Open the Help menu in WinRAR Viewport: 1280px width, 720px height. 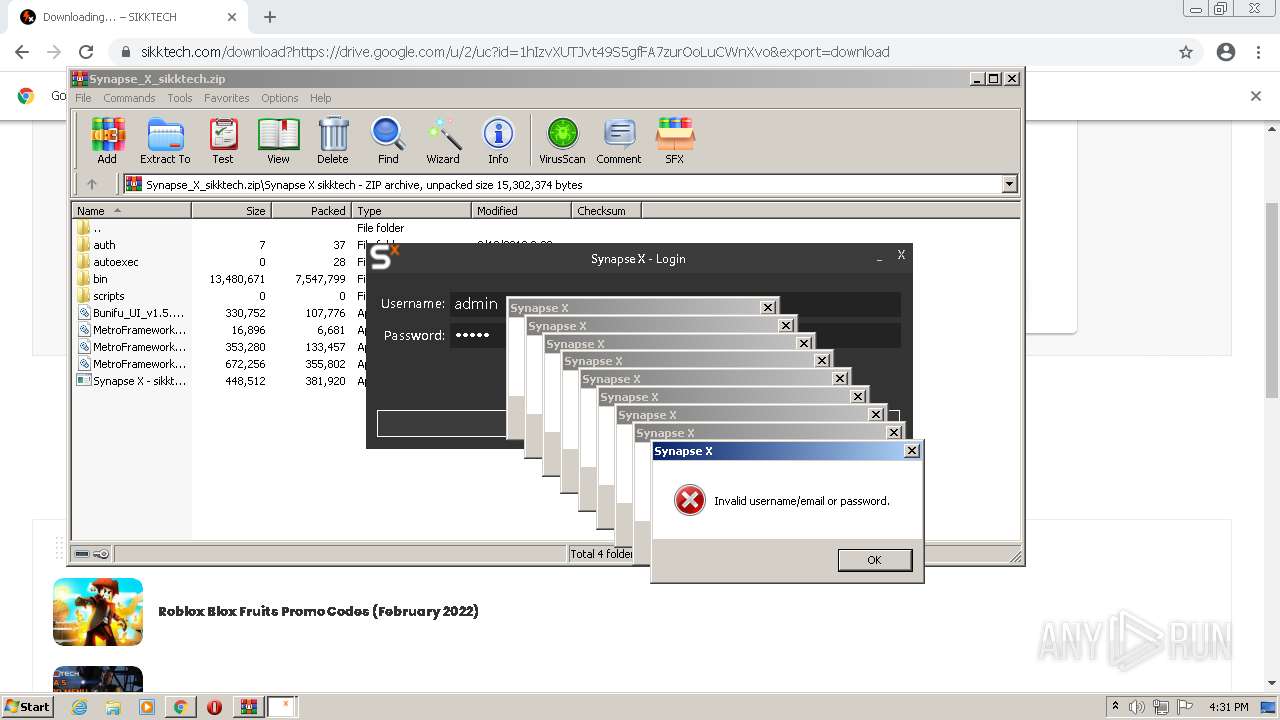pyautogui.click(x=320, y=98)
